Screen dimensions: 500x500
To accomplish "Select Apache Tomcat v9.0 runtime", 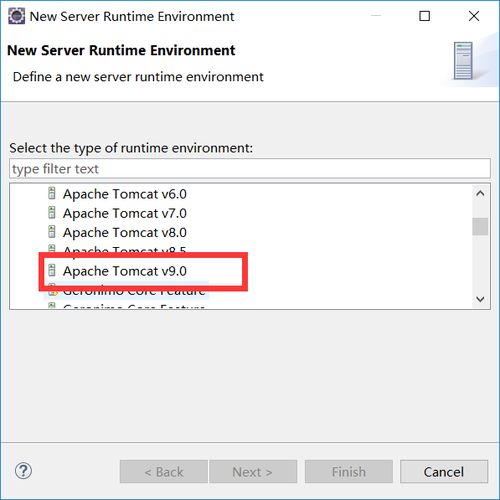I will click(125, 271).
